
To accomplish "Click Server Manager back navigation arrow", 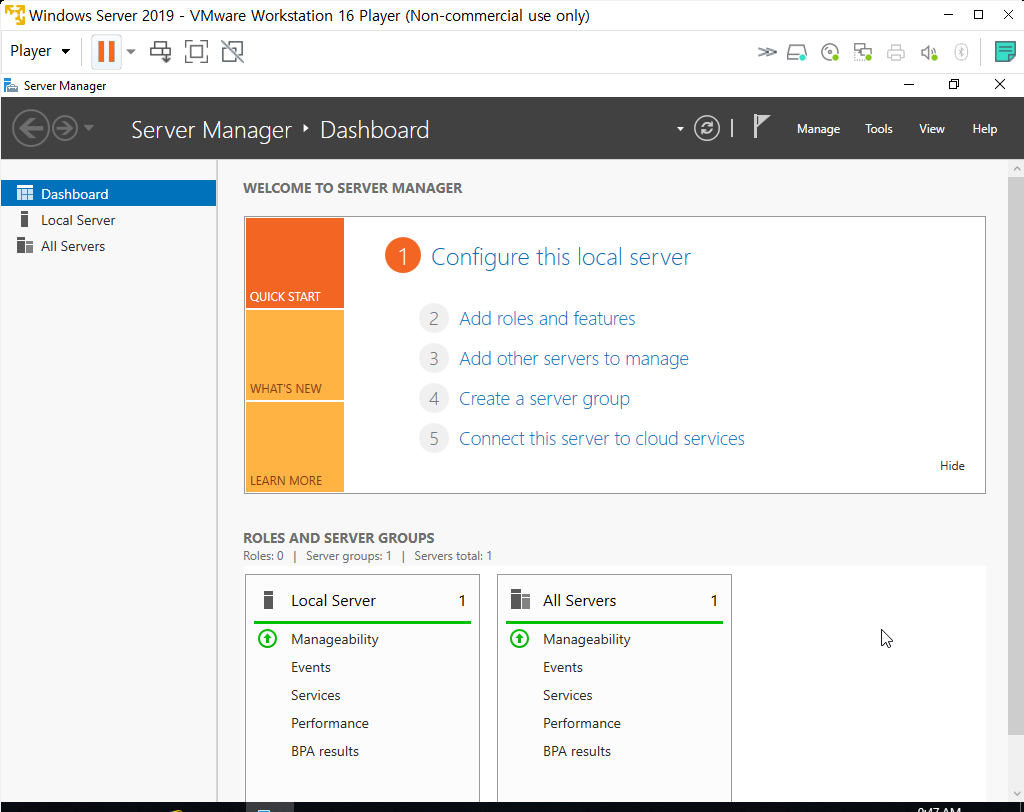I will pyautogui.click(x=30, y=128).
